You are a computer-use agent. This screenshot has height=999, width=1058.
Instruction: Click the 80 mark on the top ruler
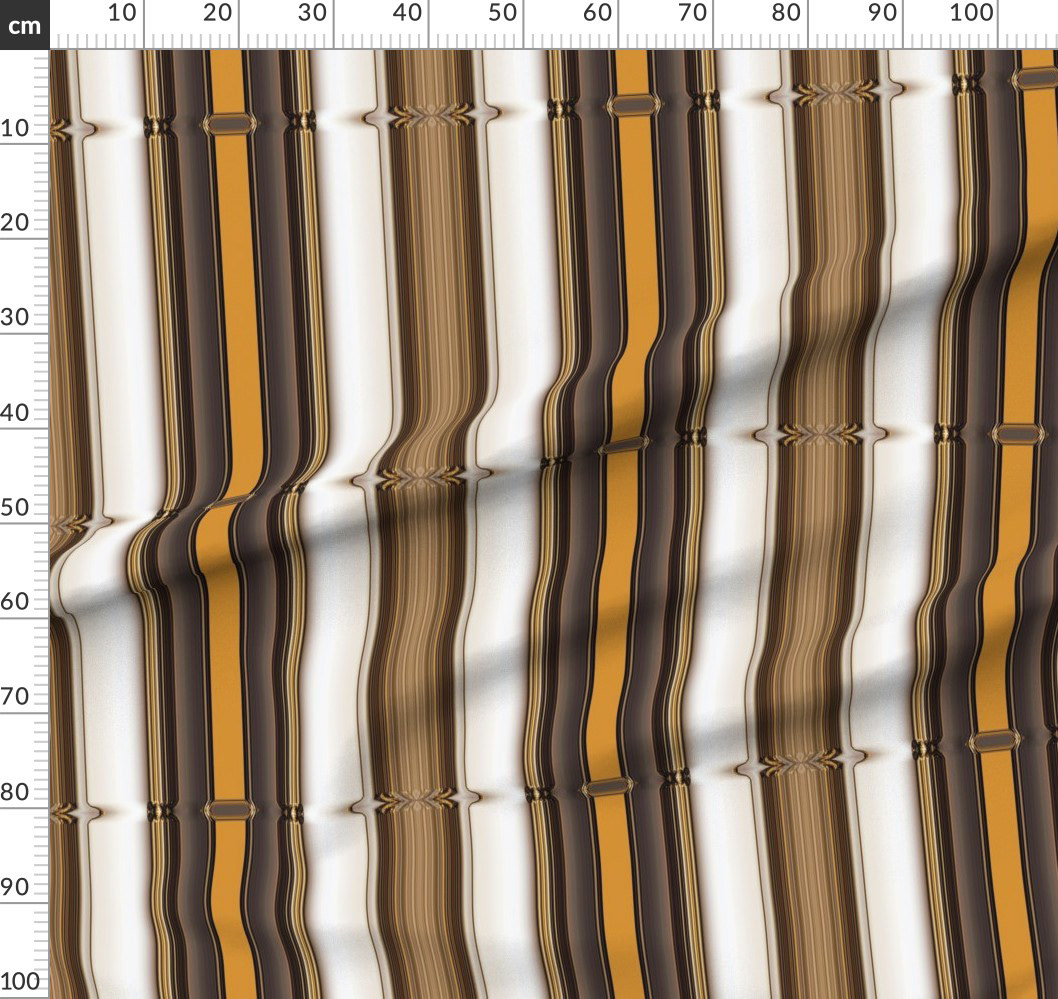pos(787,12)
